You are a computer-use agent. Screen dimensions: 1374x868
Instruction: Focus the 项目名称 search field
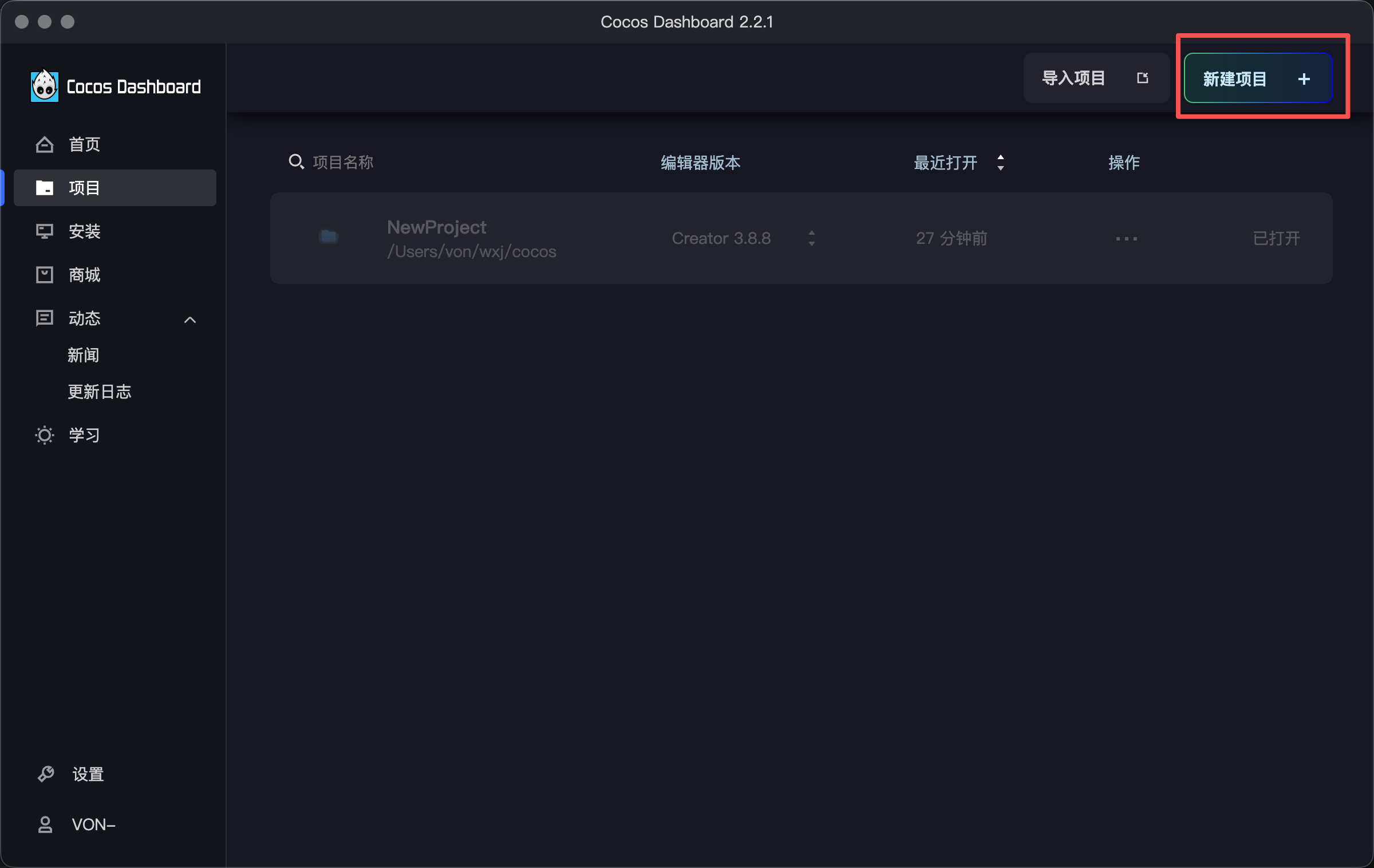pos(343,163)
